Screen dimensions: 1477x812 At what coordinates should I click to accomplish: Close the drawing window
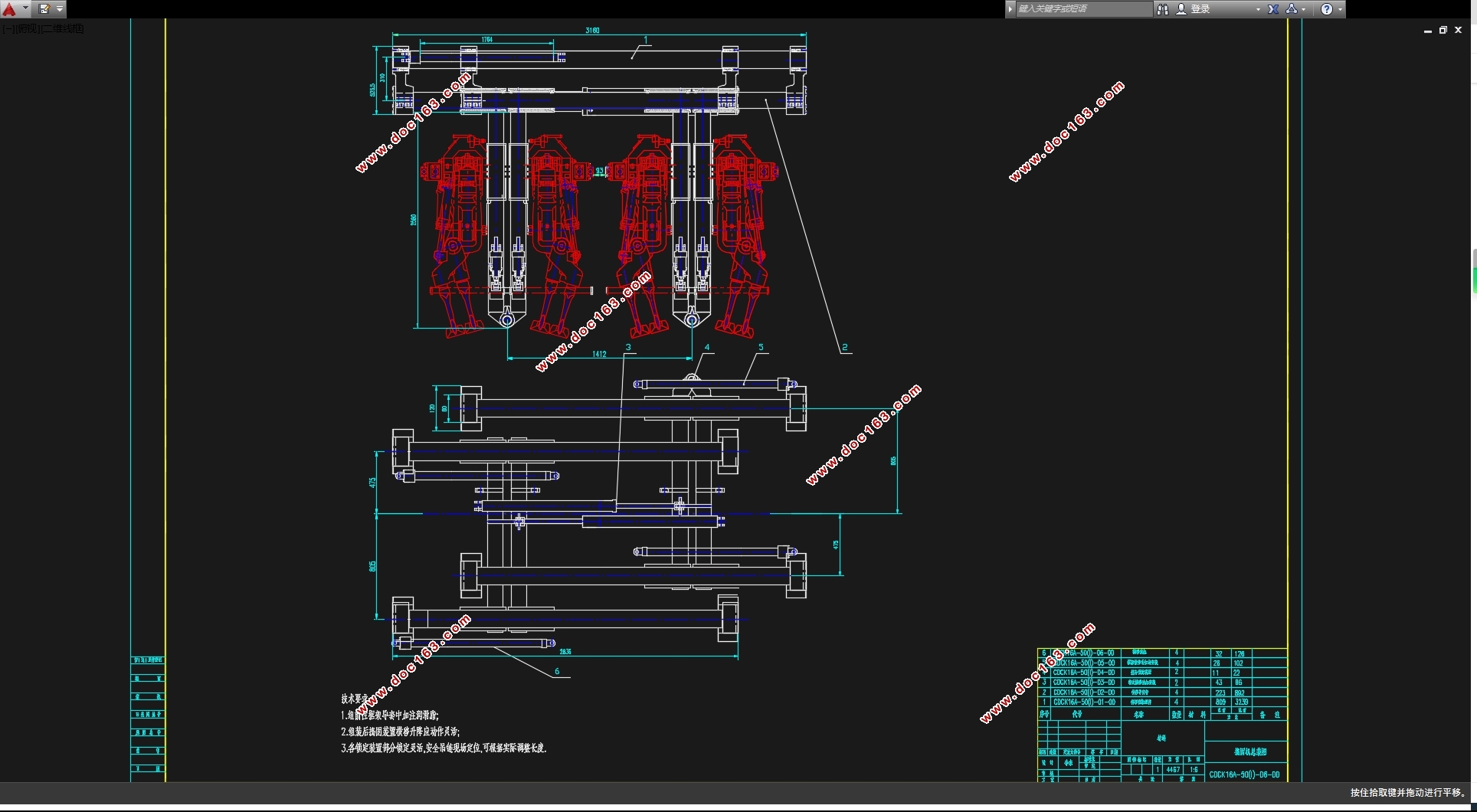pos(1459,31)
